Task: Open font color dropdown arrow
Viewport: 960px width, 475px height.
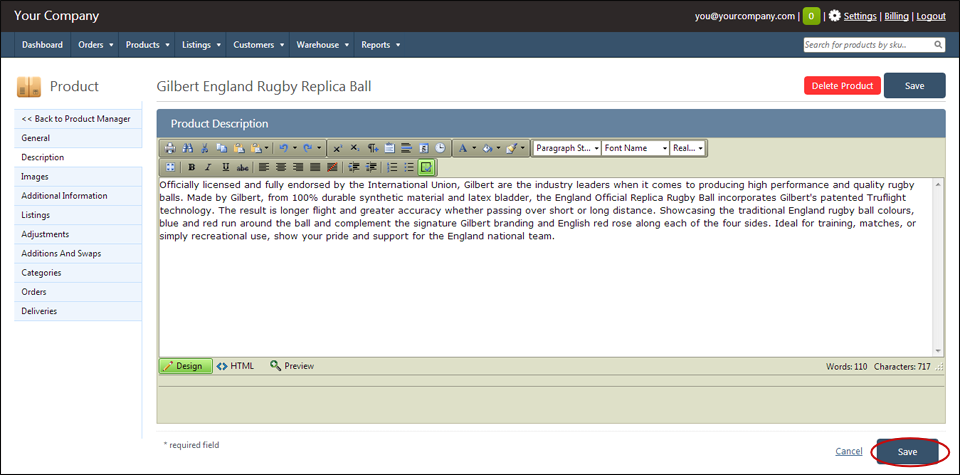Action: click(x=474, y=148)
